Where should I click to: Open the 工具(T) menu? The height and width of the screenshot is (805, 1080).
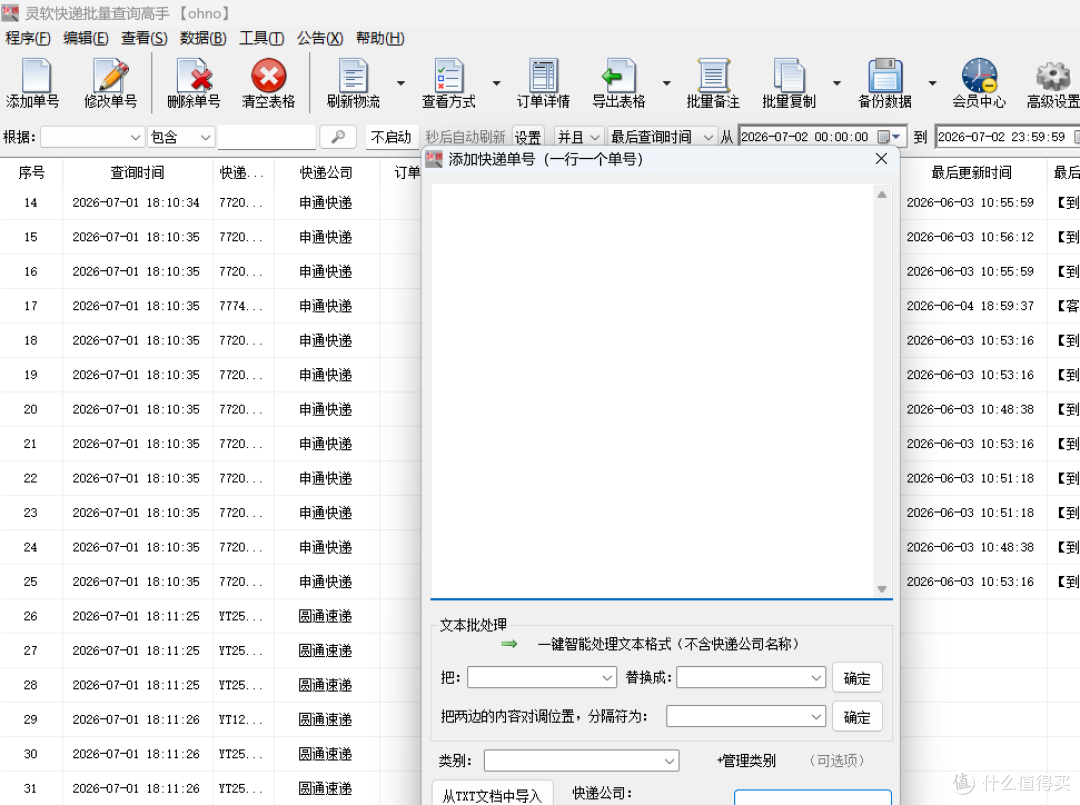[262, 39]
